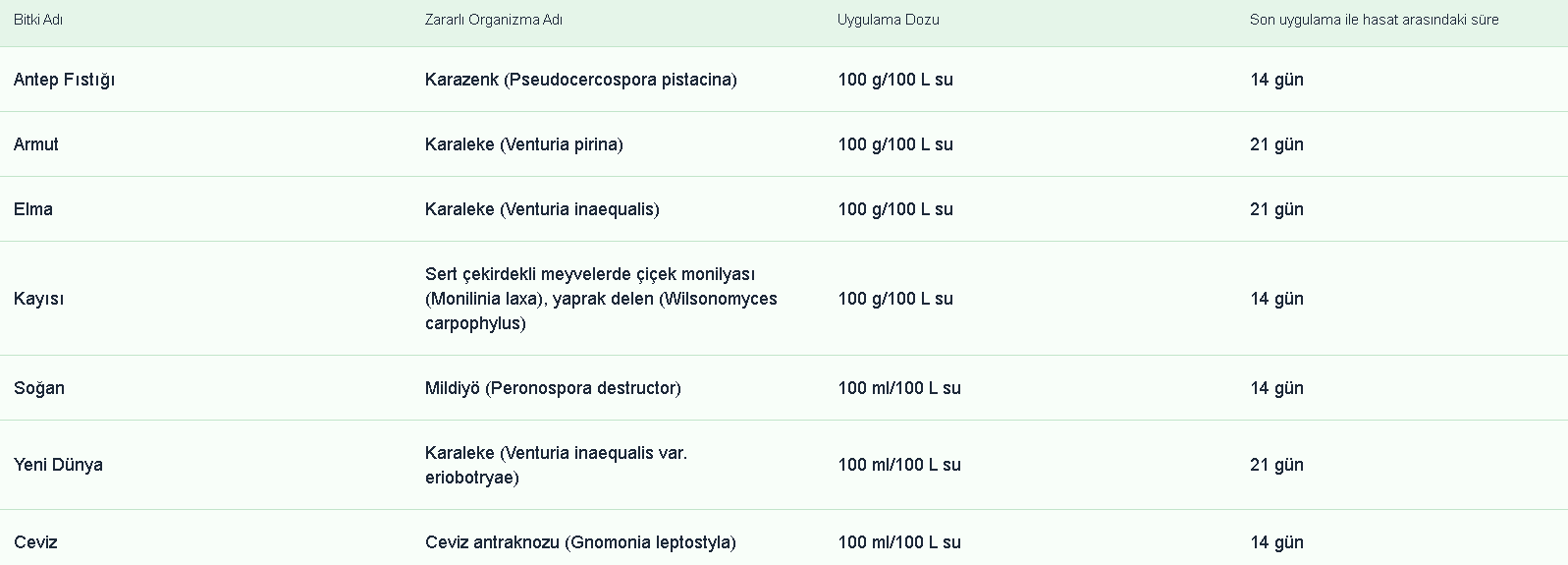Select the "Soğan" plant name
The width and height of the screenshot is (1568, 565).
coord(39,388)
